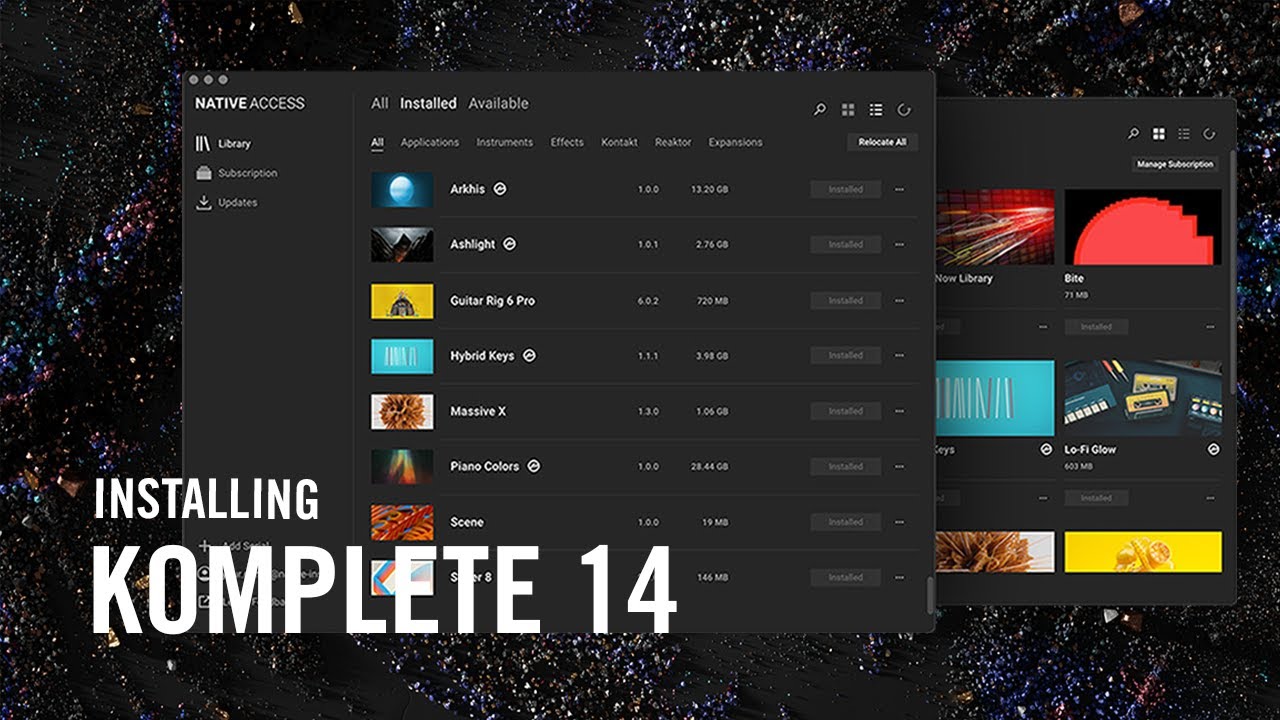This screenshot has width=1280, height=720.
Task: Switch front window to list view
Action: pos(876,110)
